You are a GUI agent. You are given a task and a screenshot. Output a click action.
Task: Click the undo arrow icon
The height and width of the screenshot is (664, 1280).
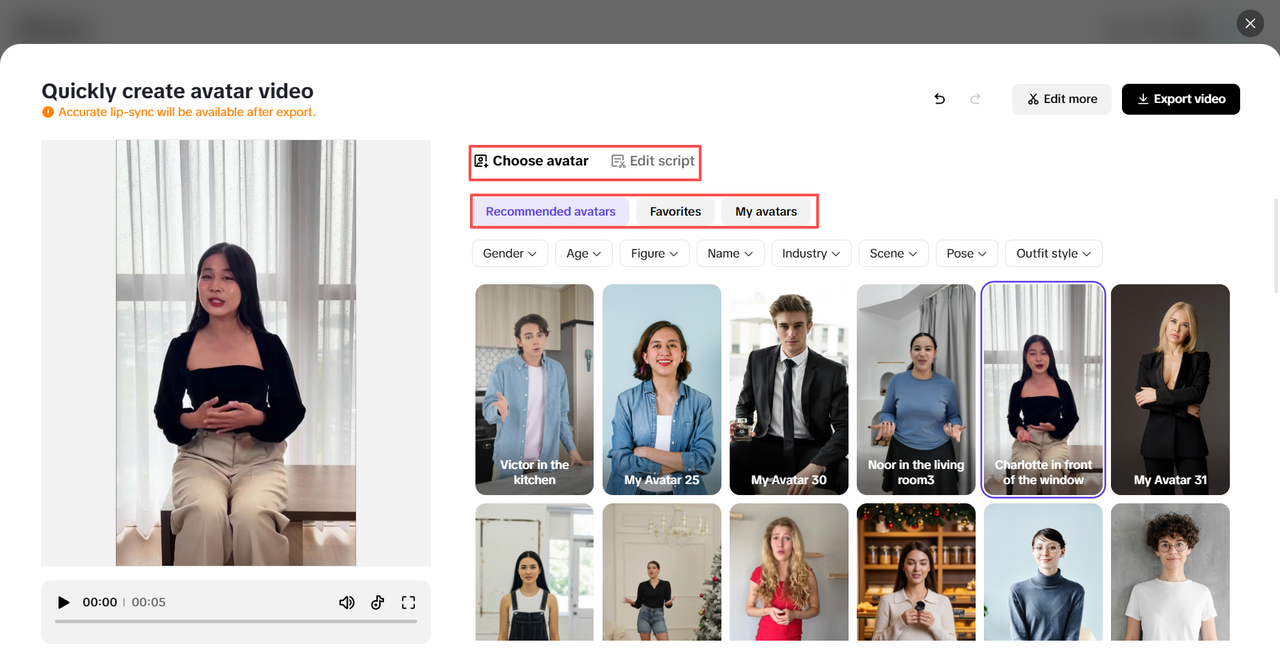pos(939,99)
